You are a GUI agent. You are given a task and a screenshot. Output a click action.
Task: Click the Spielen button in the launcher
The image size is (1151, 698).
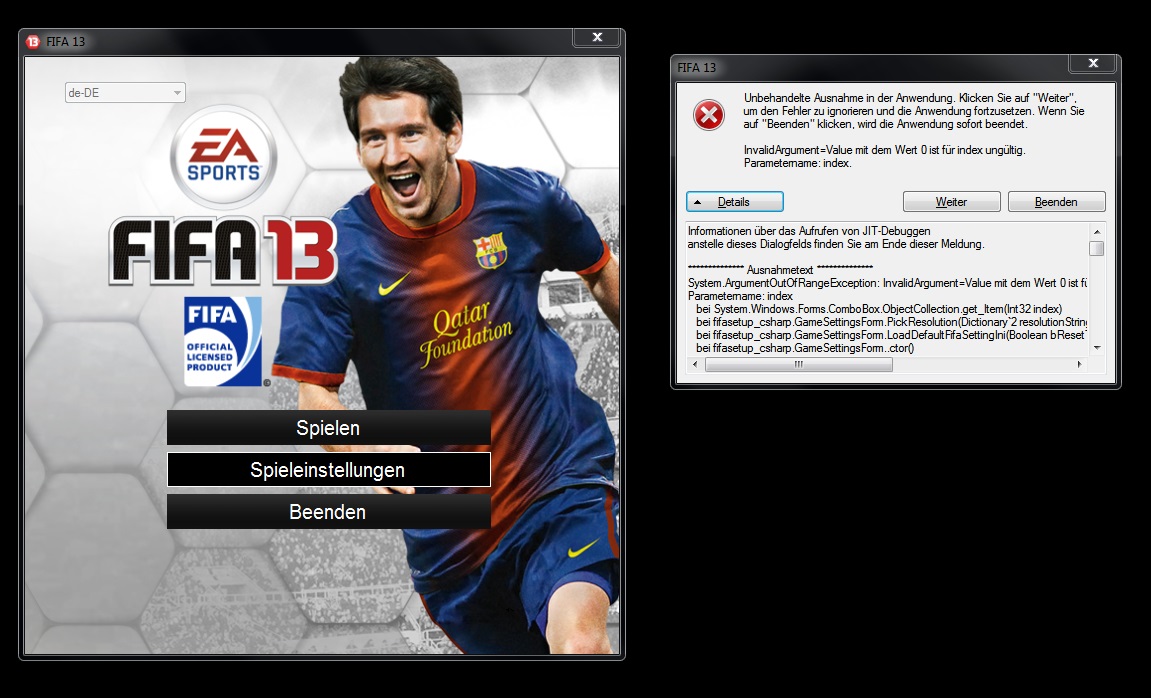click(x=328, y=428)
